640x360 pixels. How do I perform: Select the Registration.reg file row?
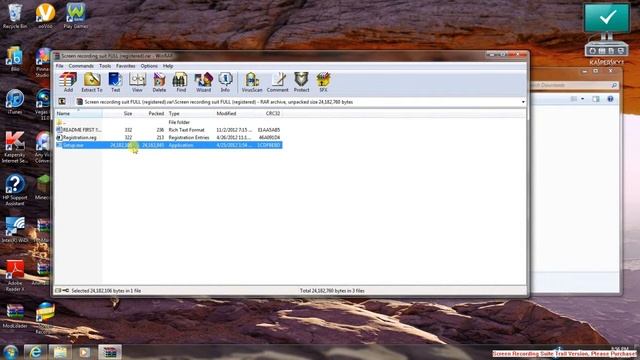click(x=168, y=138)
